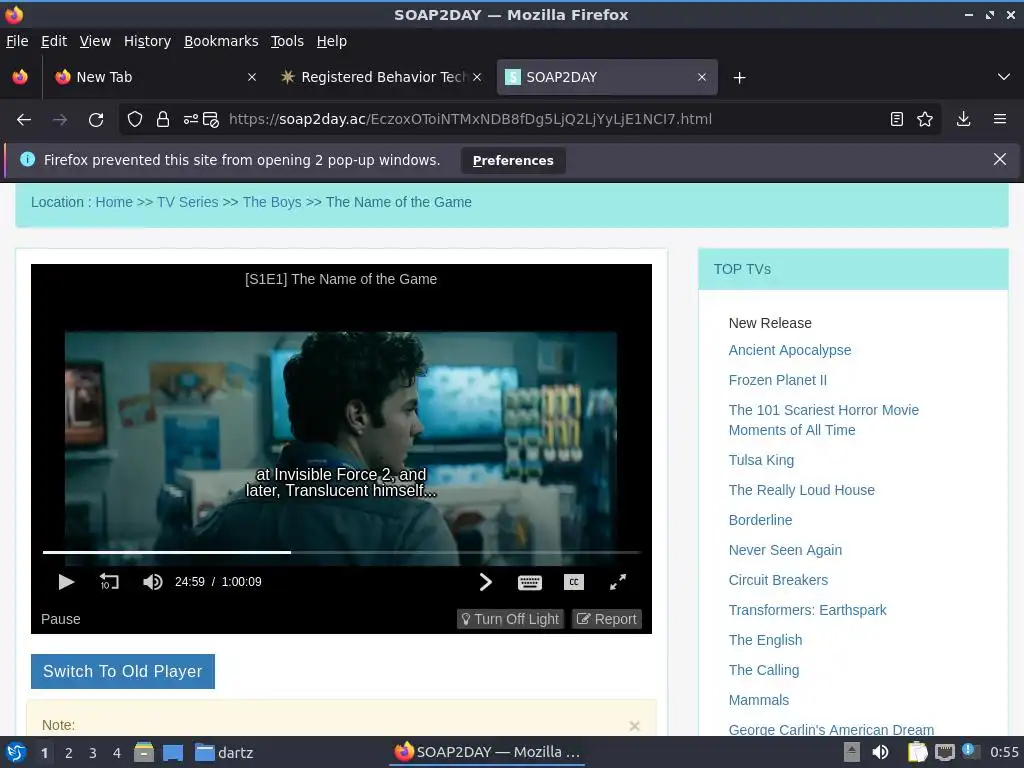Open the Tools menu
Screen dimensions: 1024x768
click(287, 41)
